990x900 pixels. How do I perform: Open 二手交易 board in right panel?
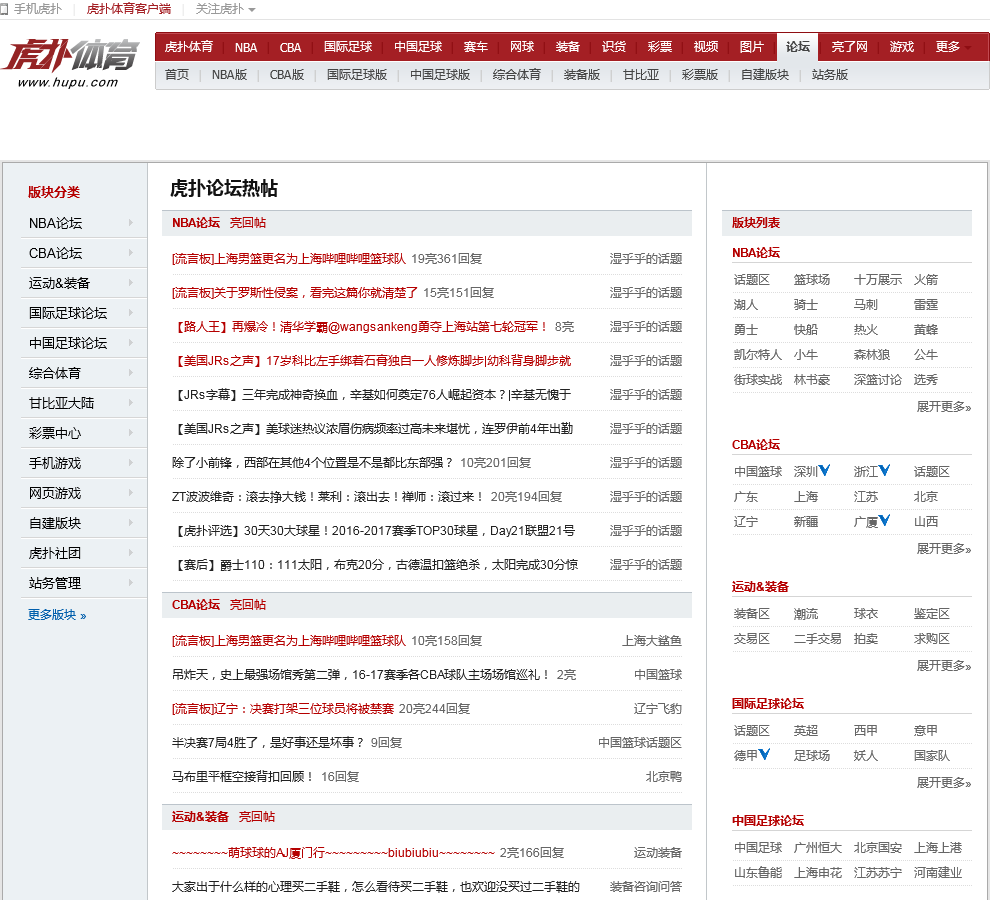pyautogui.click(x=818, y=639)
